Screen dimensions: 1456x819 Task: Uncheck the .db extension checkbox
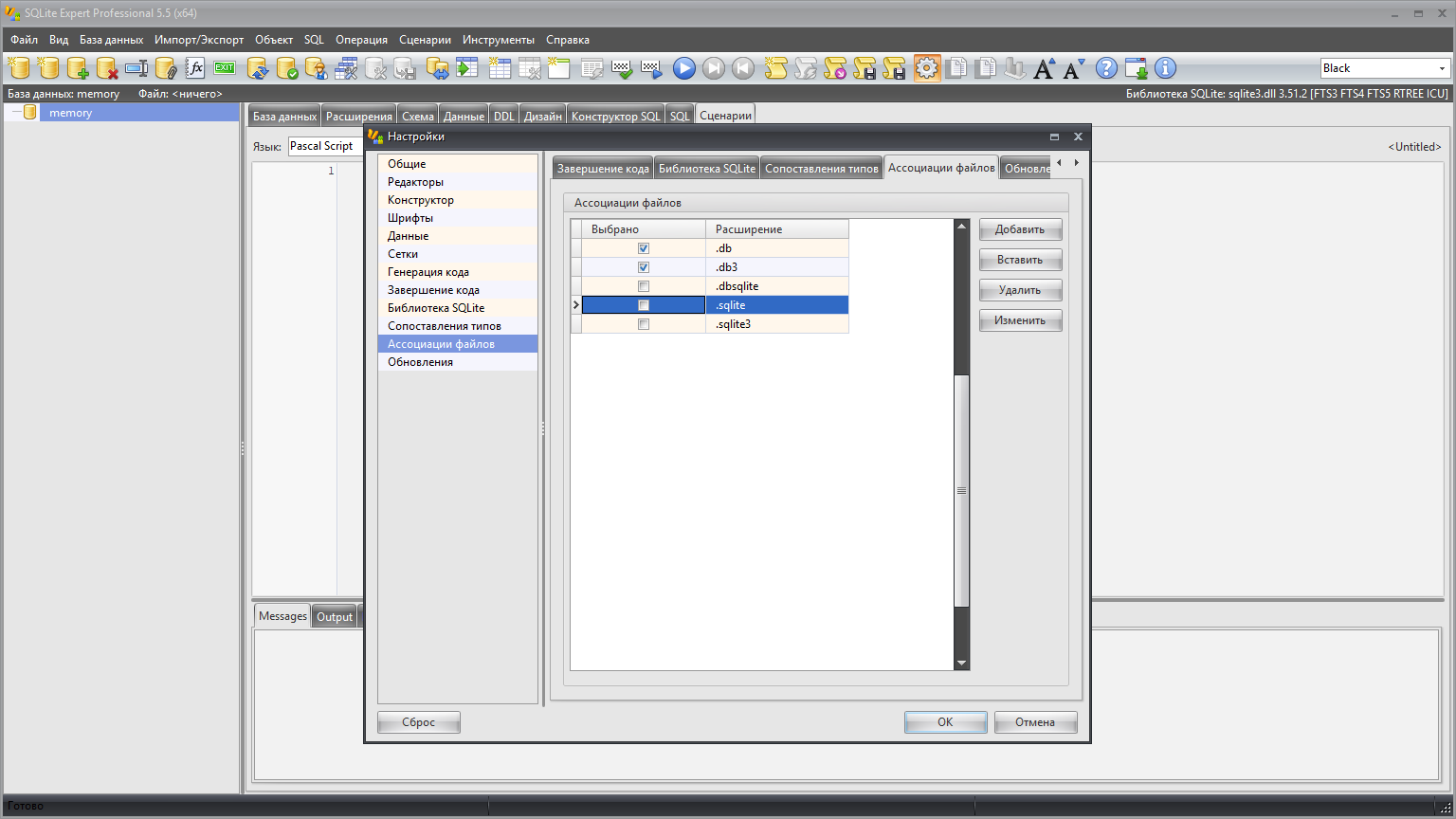(644, 248)
